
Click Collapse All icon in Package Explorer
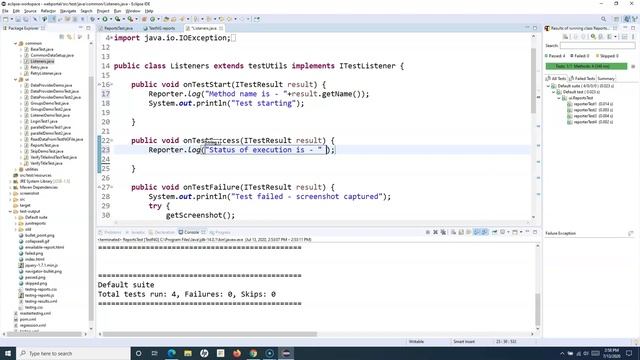(x=62, y=37)
